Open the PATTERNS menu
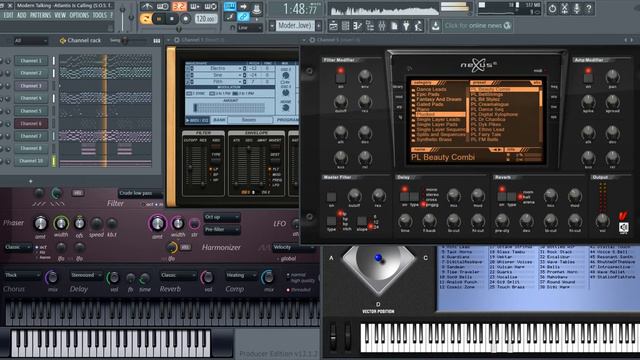 pyautogui.click(x=40, y=16)
